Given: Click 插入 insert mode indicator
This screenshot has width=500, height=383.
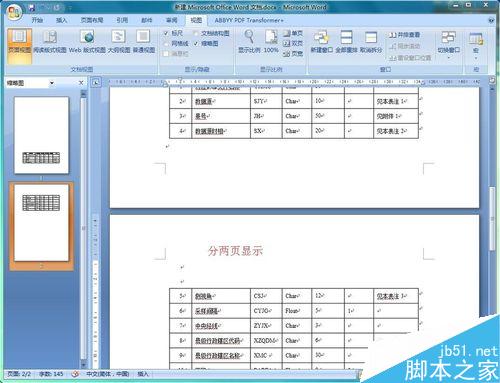Looking at the screenshot, I should coord(143,374).
